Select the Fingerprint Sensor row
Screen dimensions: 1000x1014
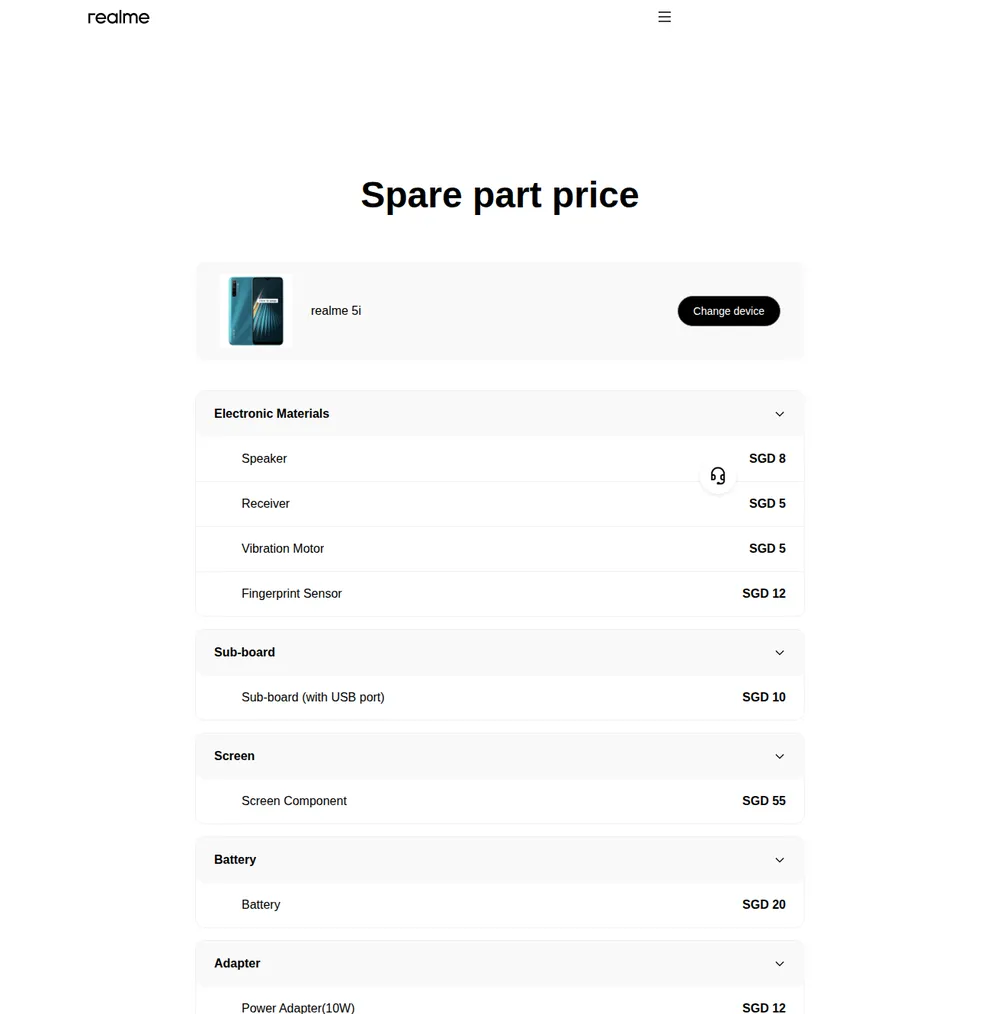tap(499, 594)
